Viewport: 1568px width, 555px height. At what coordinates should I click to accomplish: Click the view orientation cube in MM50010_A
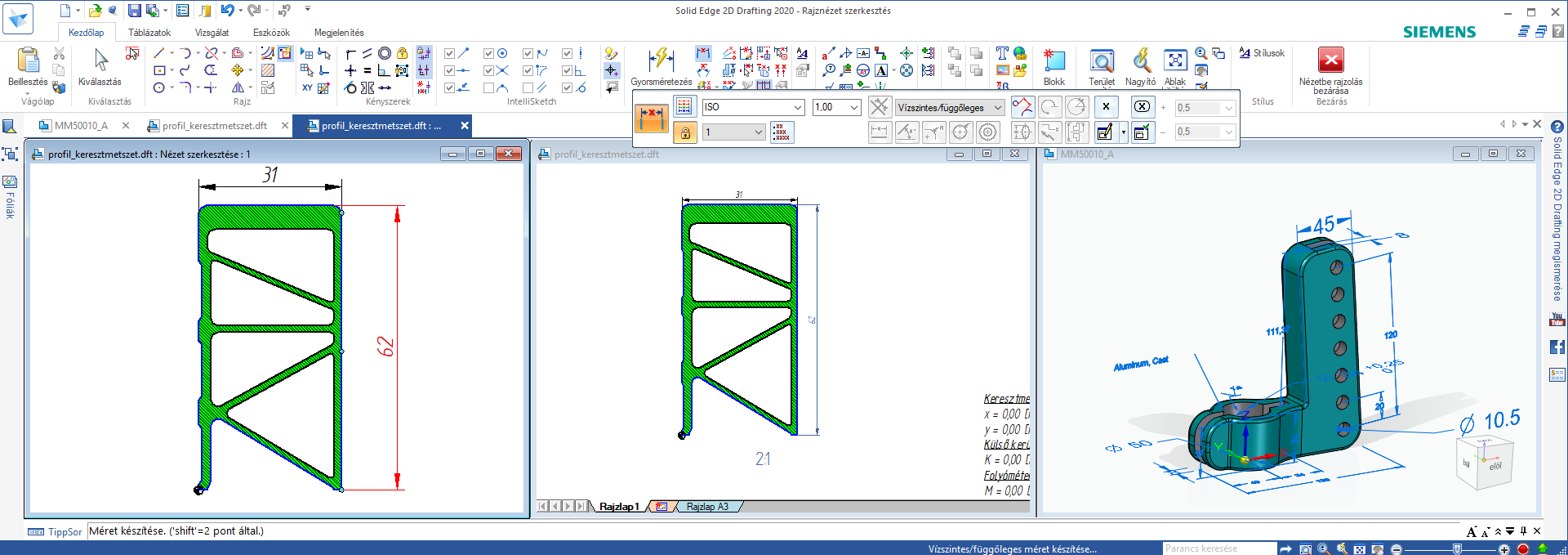[1486, 462]
